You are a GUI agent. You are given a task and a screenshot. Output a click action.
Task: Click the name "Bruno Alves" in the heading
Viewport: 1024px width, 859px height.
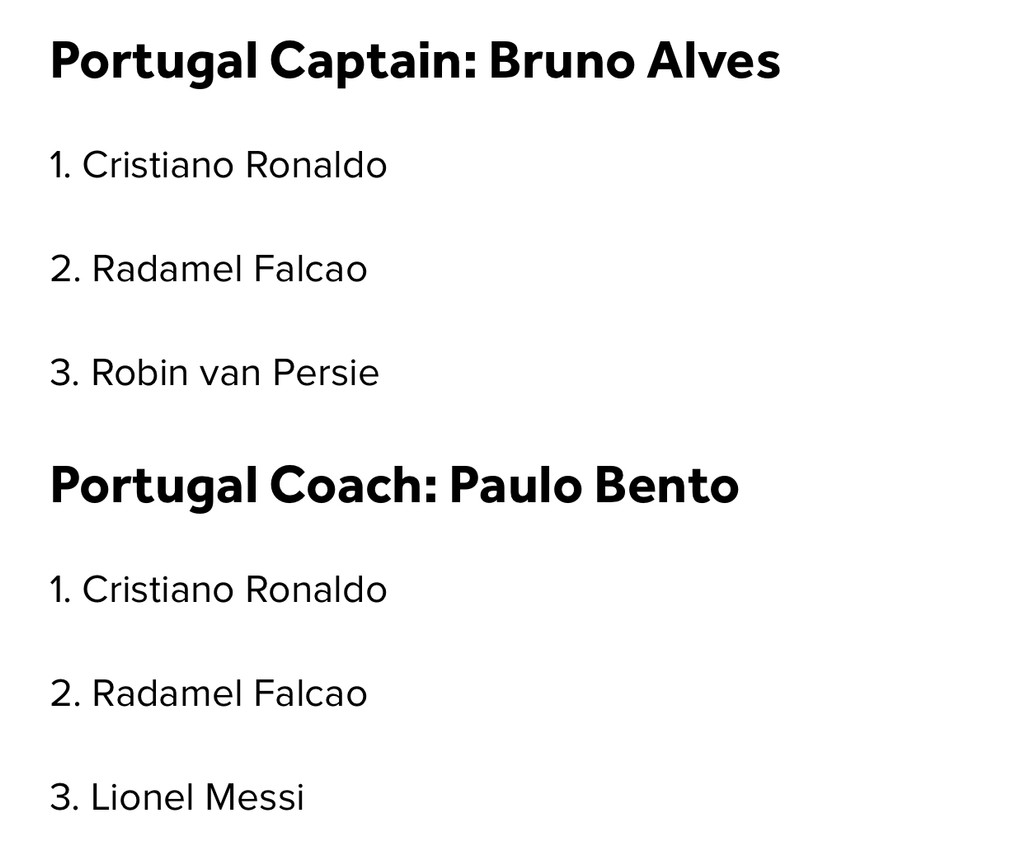coord(634,62)
